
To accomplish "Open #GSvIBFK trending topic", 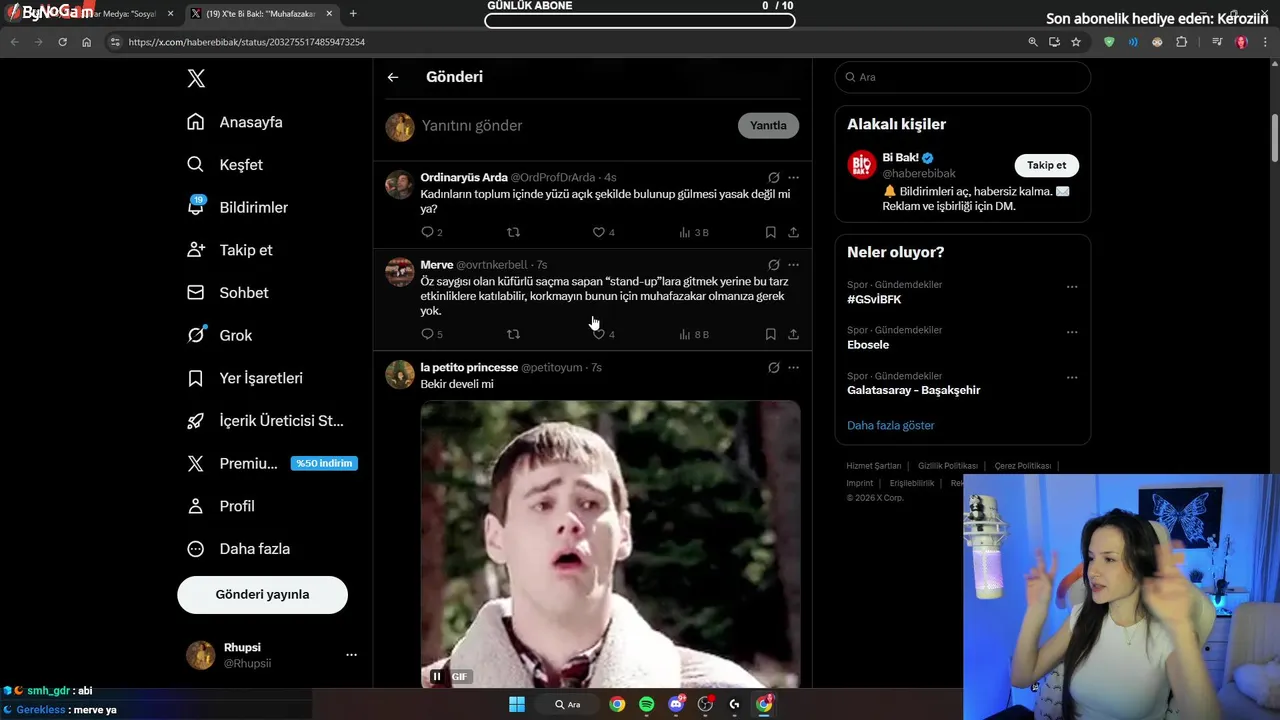I will click(x=874, y=300).
